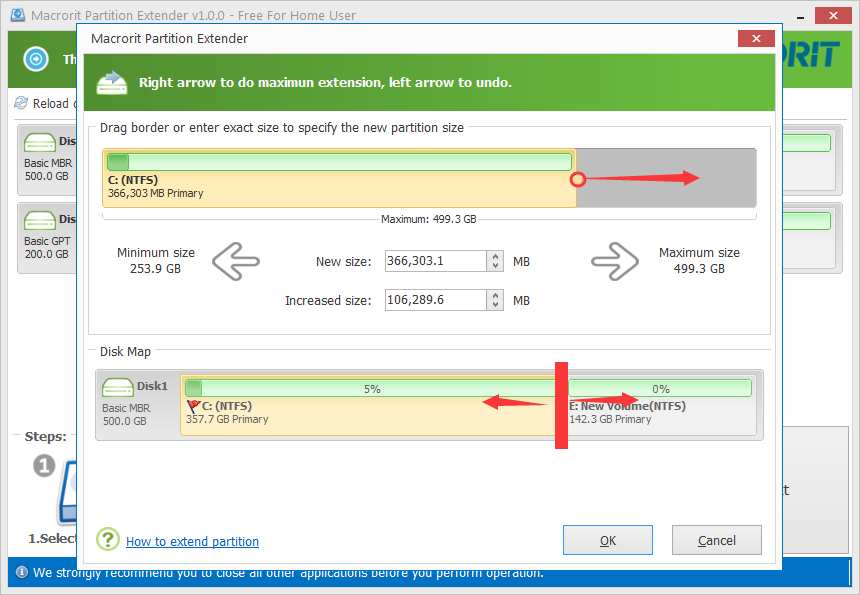The height and width of the screenshot is (595, 860).
Task: Close the Macrorit Partition Extender dialog
Action: point(756,38)
